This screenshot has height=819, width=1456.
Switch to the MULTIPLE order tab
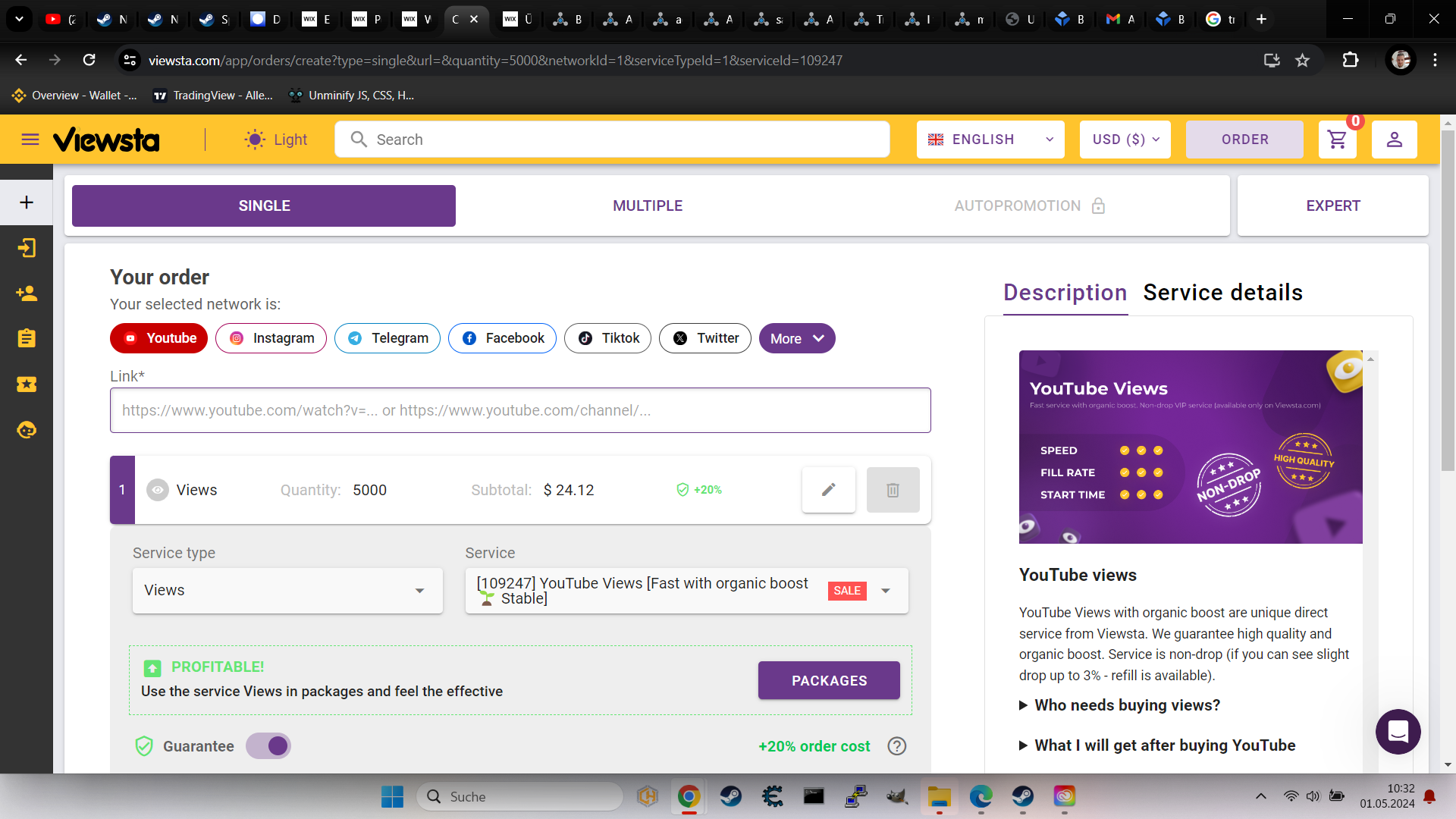[648, 206]
